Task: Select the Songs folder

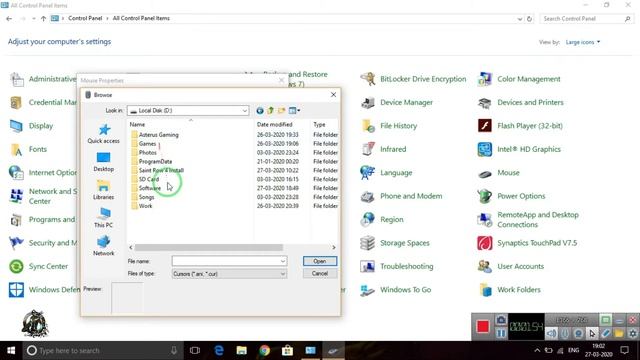Action: click(142, 197)
